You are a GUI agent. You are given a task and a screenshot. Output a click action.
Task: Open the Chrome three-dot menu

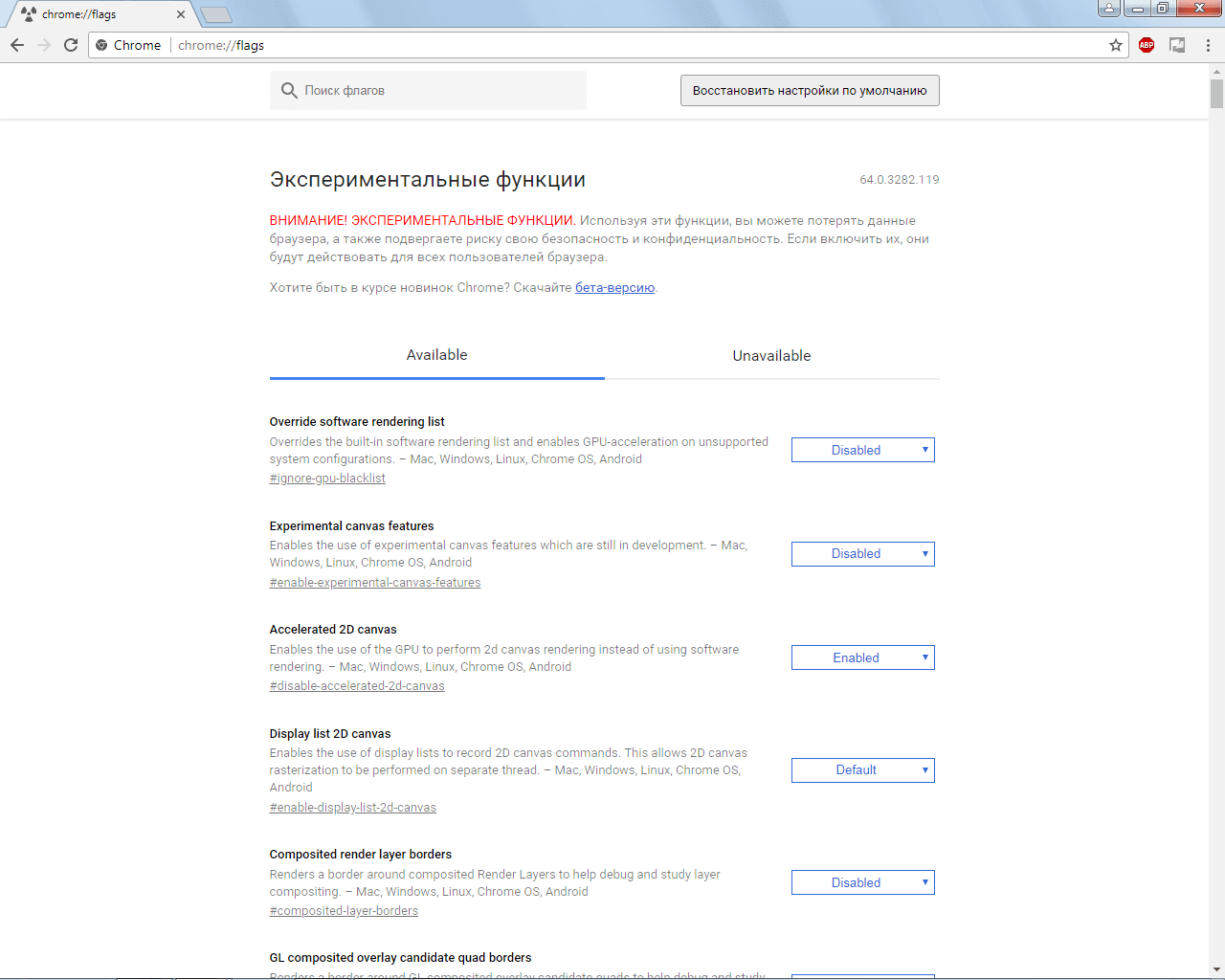(x=1208, y=45)
